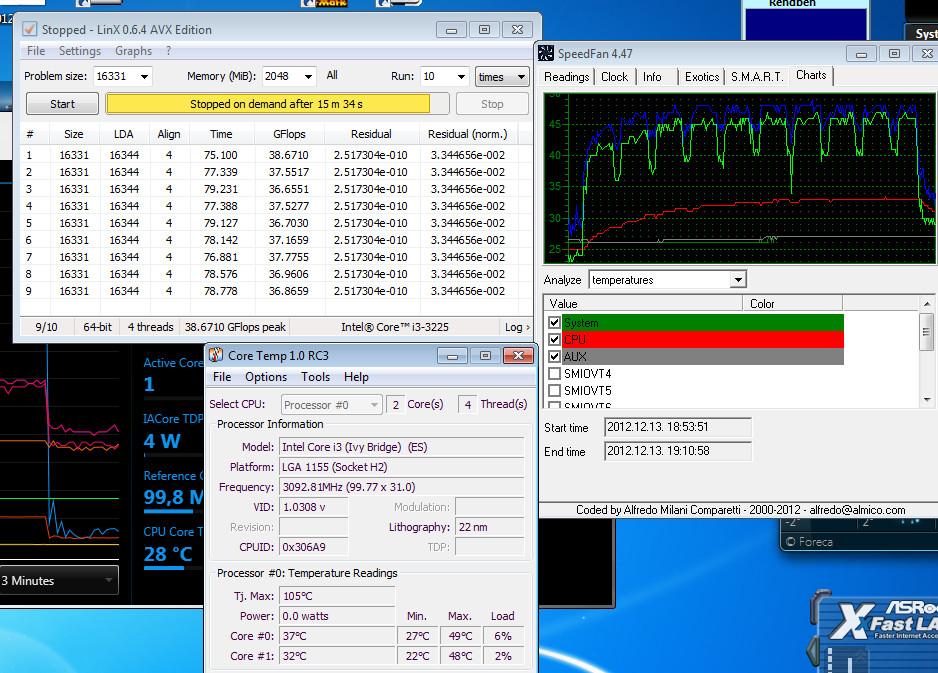
Task: Open the LinX Settings menu
Action: coord(80,51)
